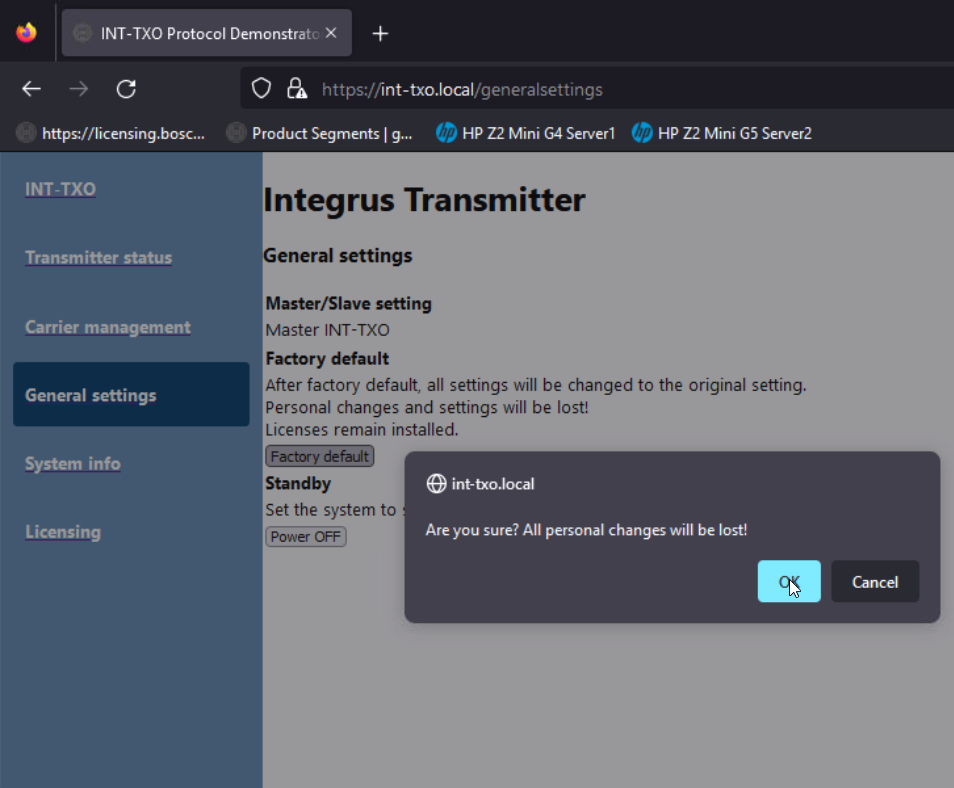This screenshot has width=954, height=788.
Task: Click the shield tracking protection icon
Action: click(261, 89)
